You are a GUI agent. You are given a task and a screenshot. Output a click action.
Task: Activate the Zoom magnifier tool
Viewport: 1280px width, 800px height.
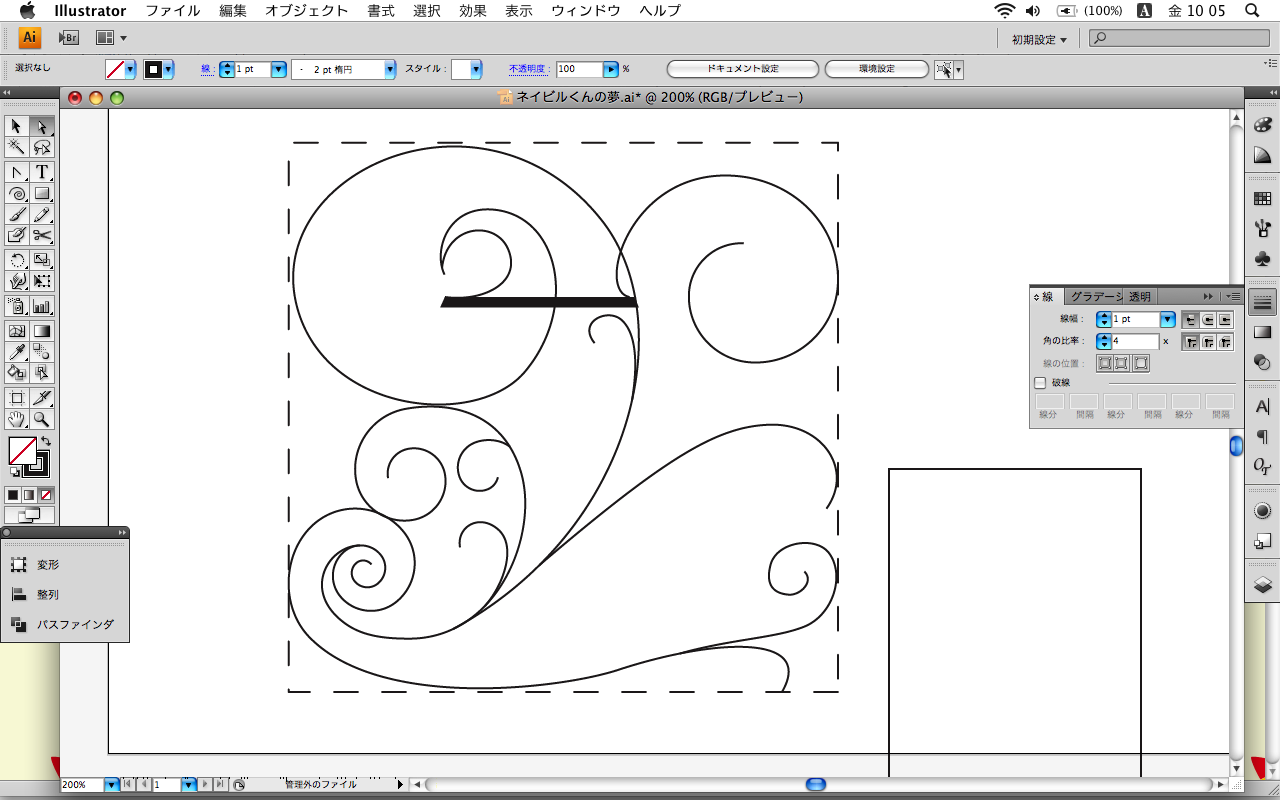42,419
